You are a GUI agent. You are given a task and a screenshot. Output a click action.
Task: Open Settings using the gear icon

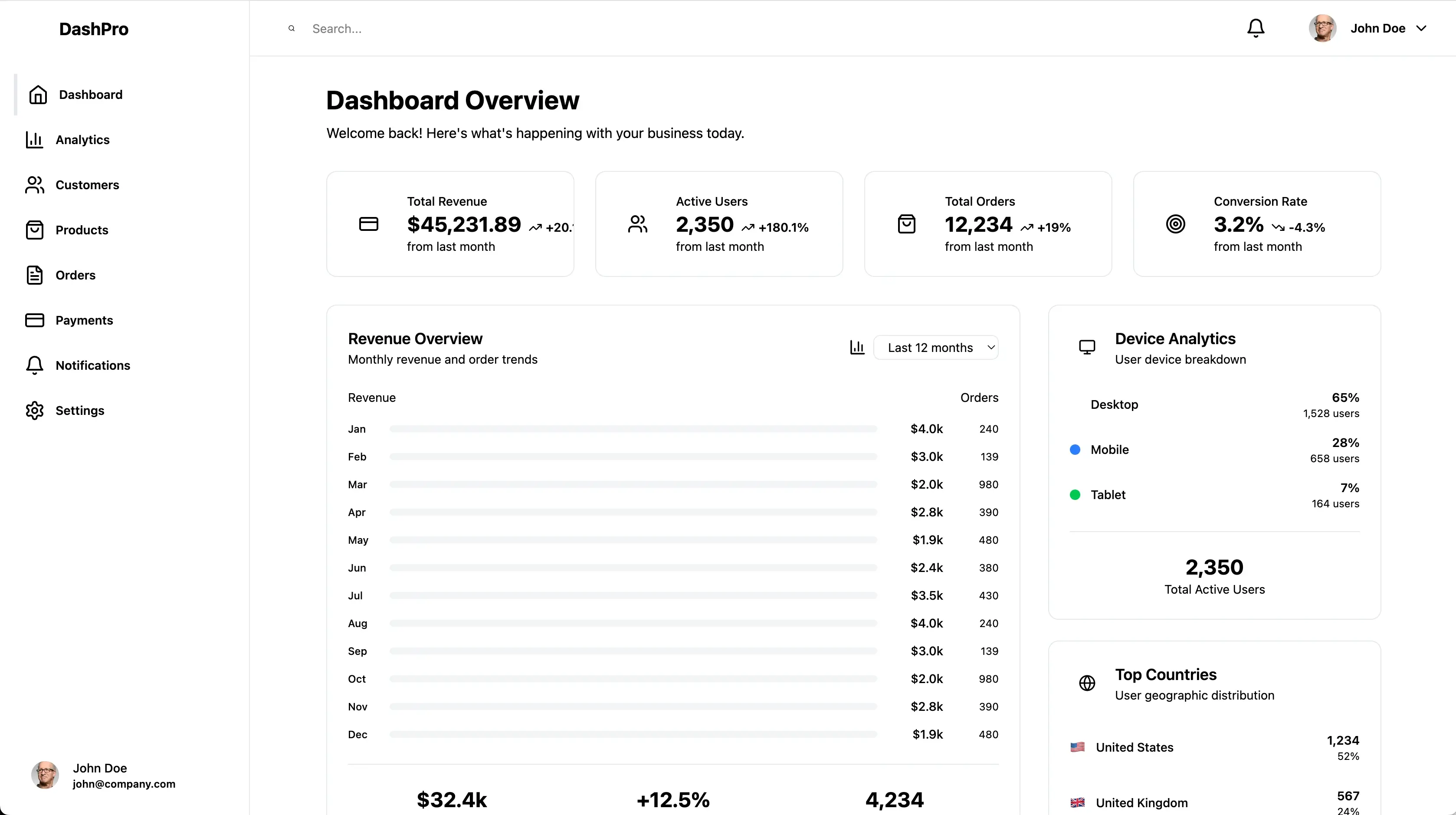point(34,411)
